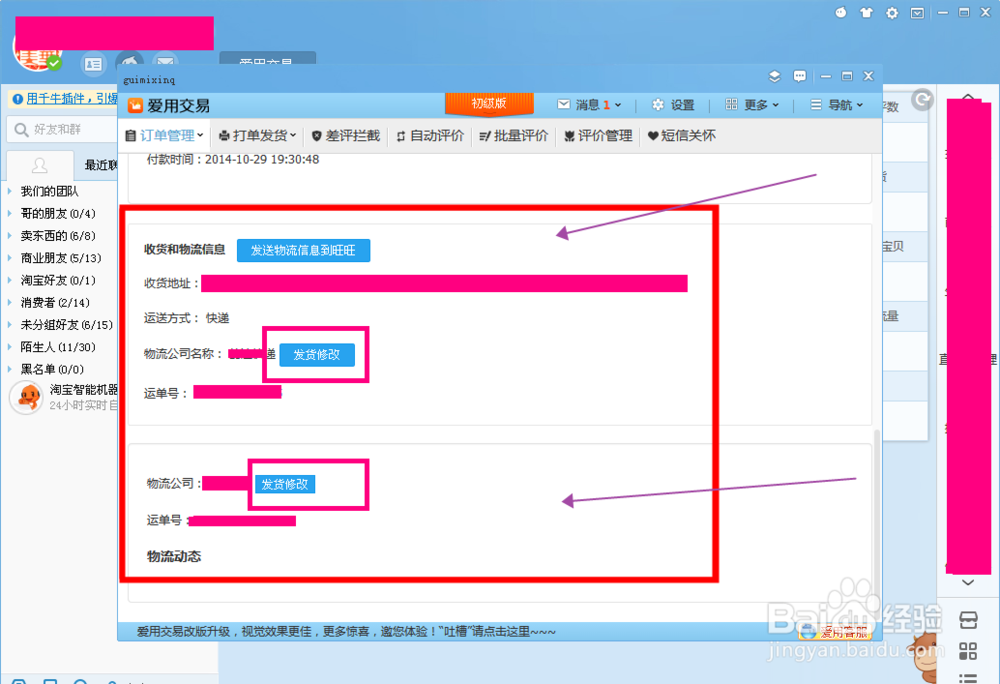
Task: Click the layers icon in guimixinq title bar
Action: (x=774, y=76)
